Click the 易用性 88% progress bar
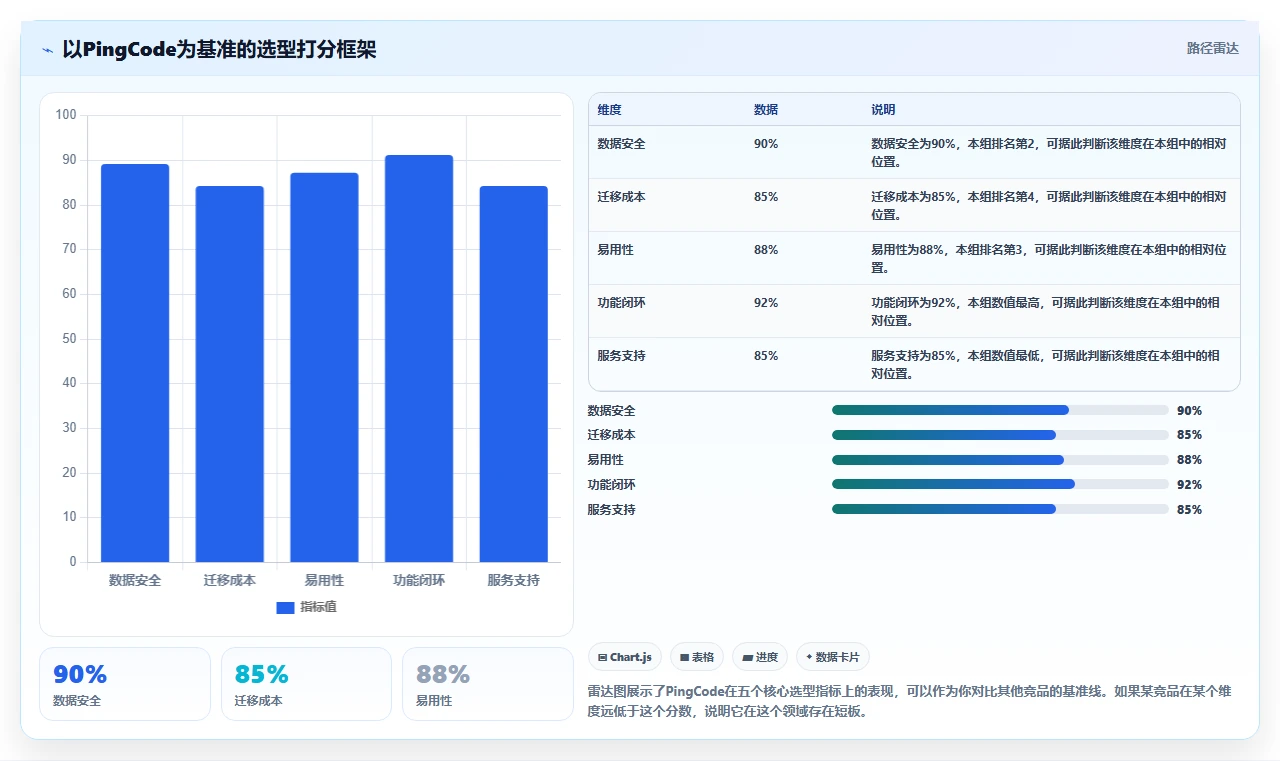 [x=1000, y=460]
